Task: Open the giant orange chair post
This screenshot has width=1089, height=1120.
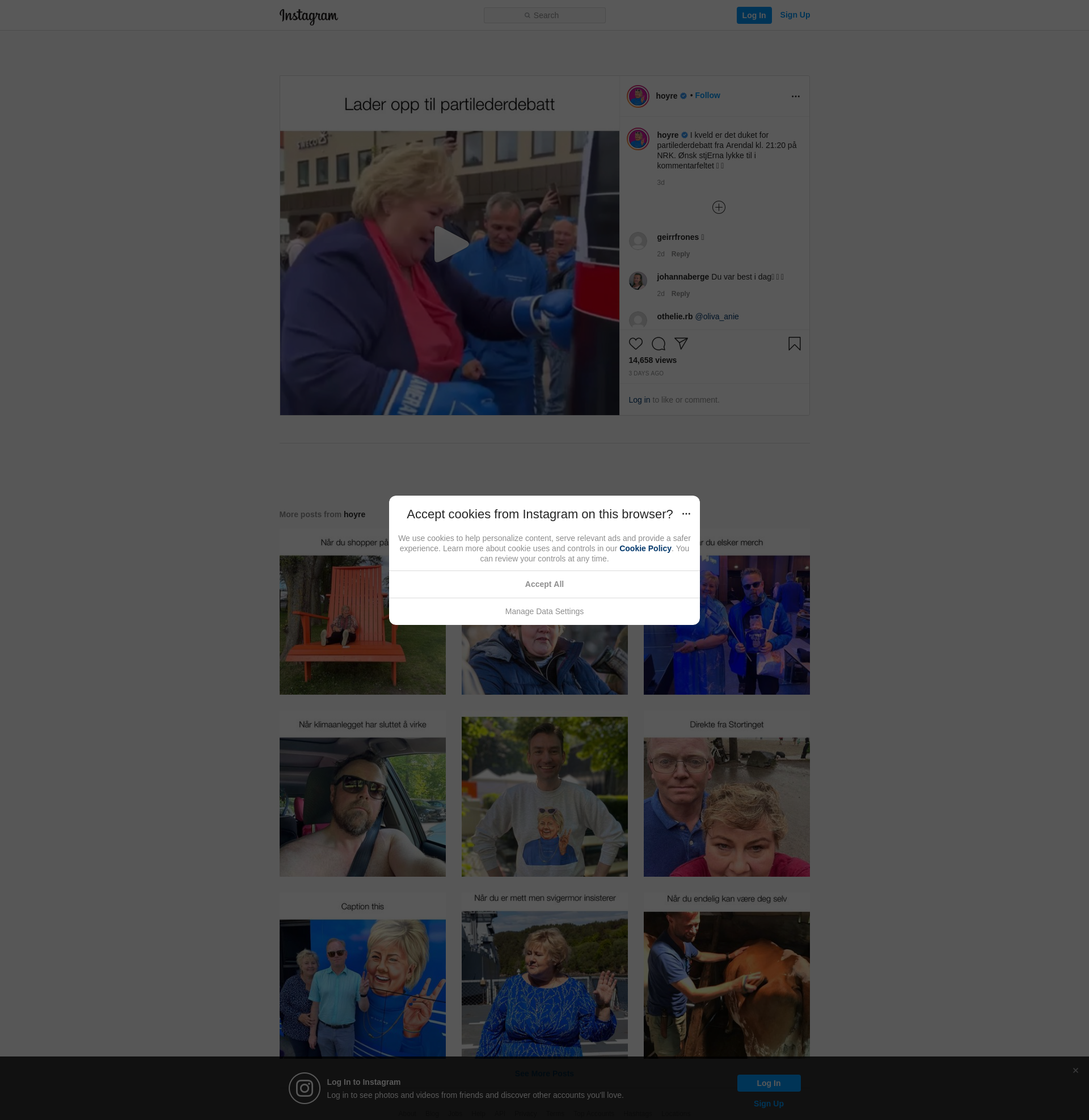Action: point(362,612)
